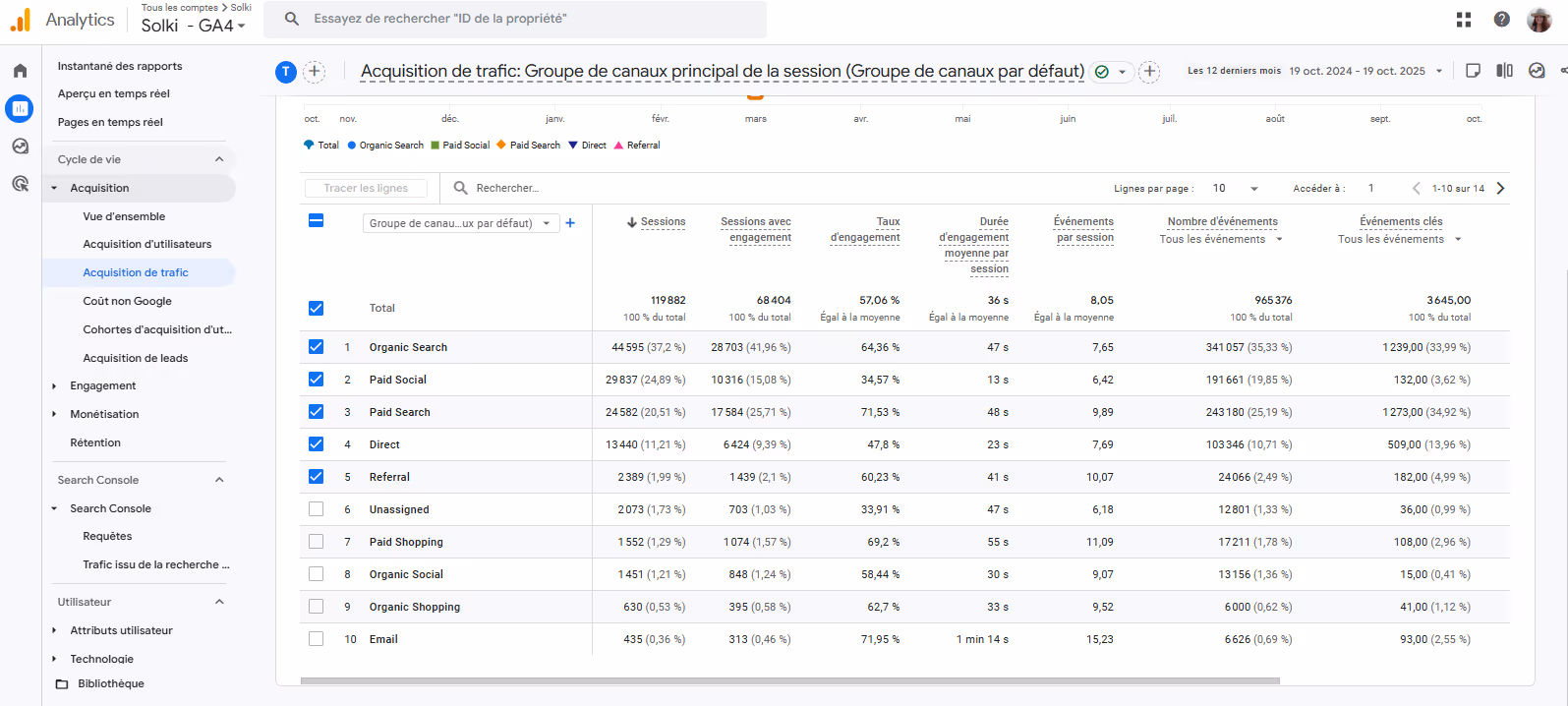Open the report status dropdown arrow
The height and width of the screenshot is (706, 1568).
pyautogui.click(x=1122, y=72)
